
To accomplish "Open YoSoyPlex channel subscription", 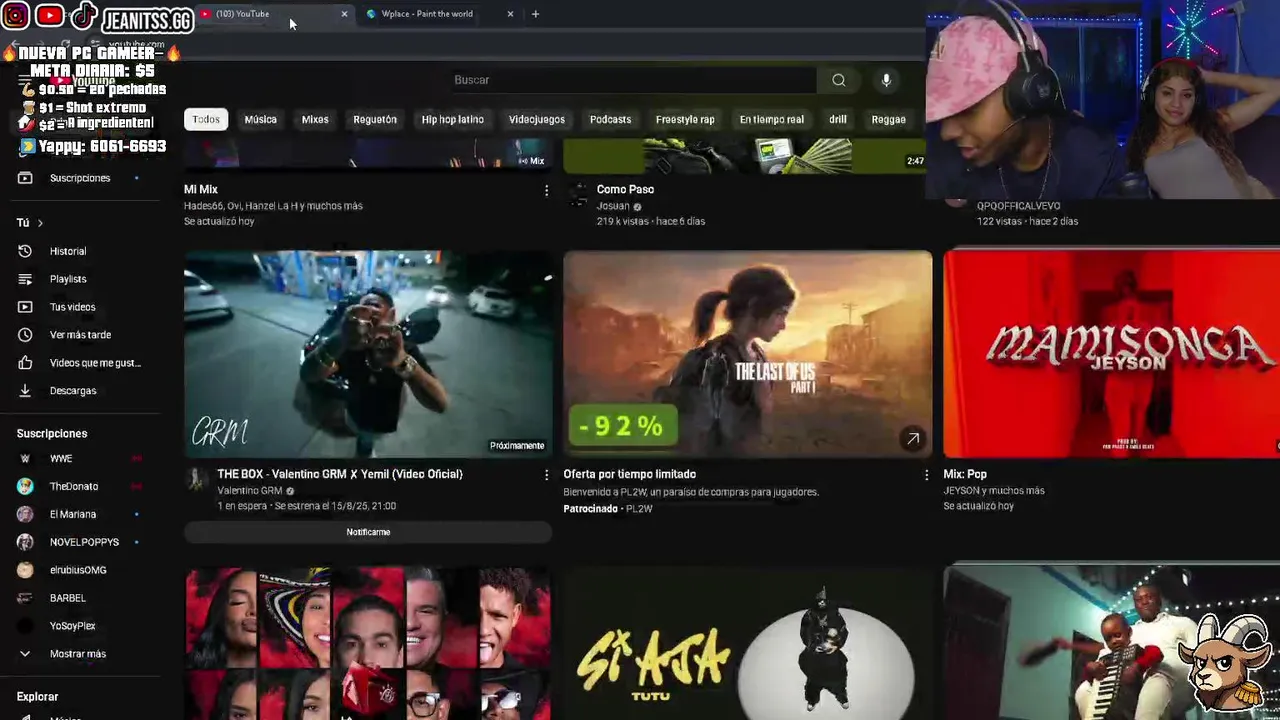I will coord(72,626).
